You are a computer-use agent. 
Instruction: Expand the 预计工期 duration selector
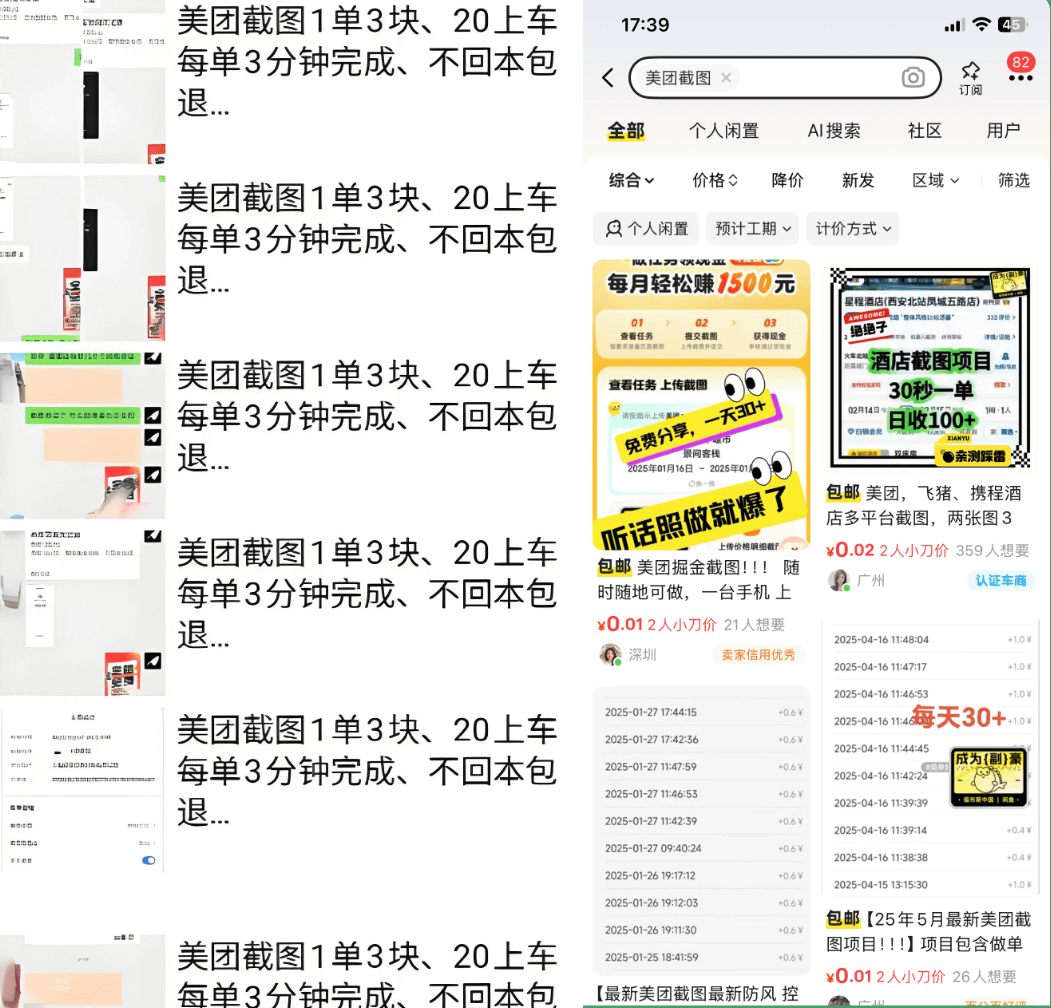tap(751, 228)
